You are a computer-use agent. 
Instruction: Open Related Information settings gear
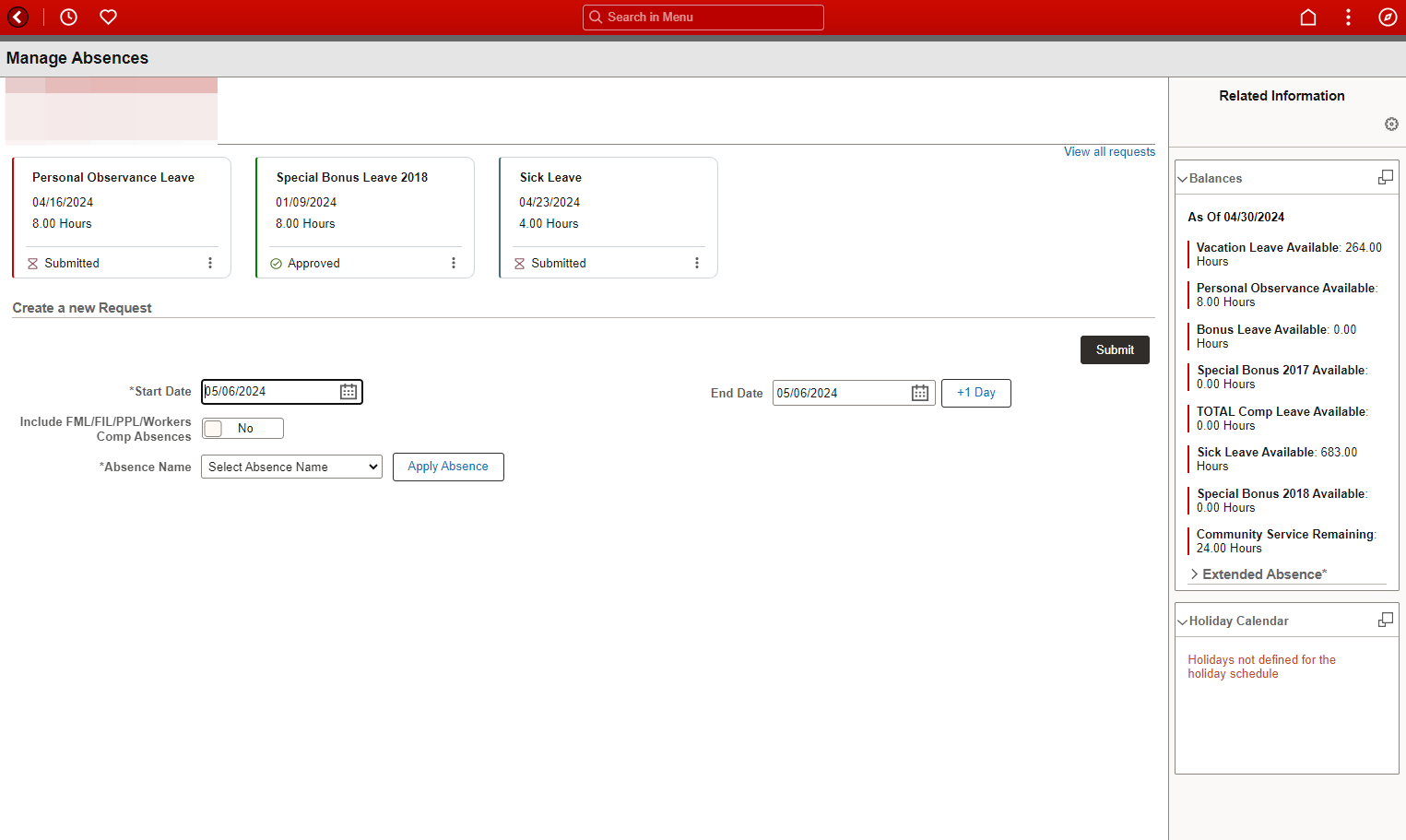tap(1391, 124)
